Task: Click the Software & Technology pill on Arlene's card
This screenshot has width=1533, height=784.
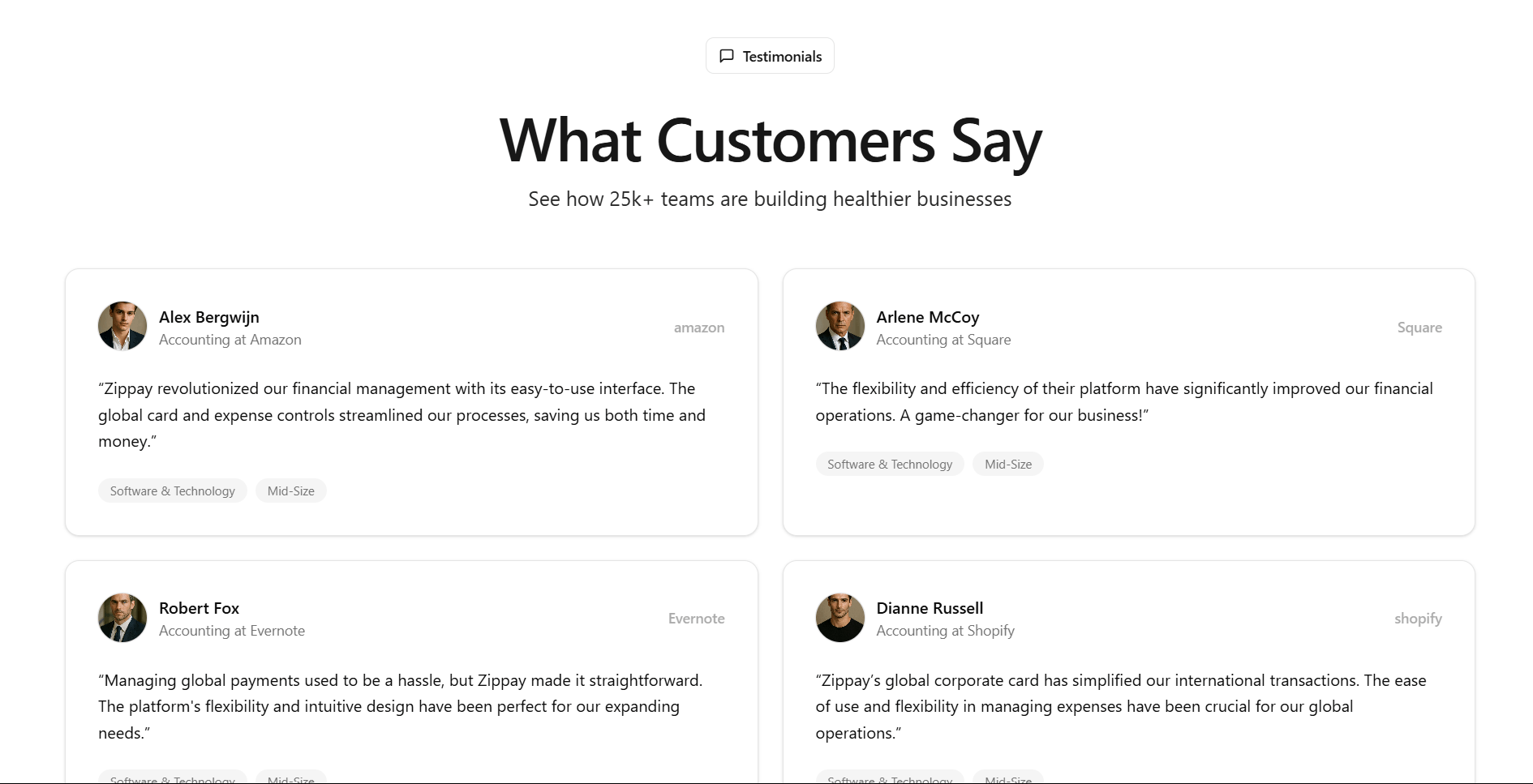Action: point(889,464)
